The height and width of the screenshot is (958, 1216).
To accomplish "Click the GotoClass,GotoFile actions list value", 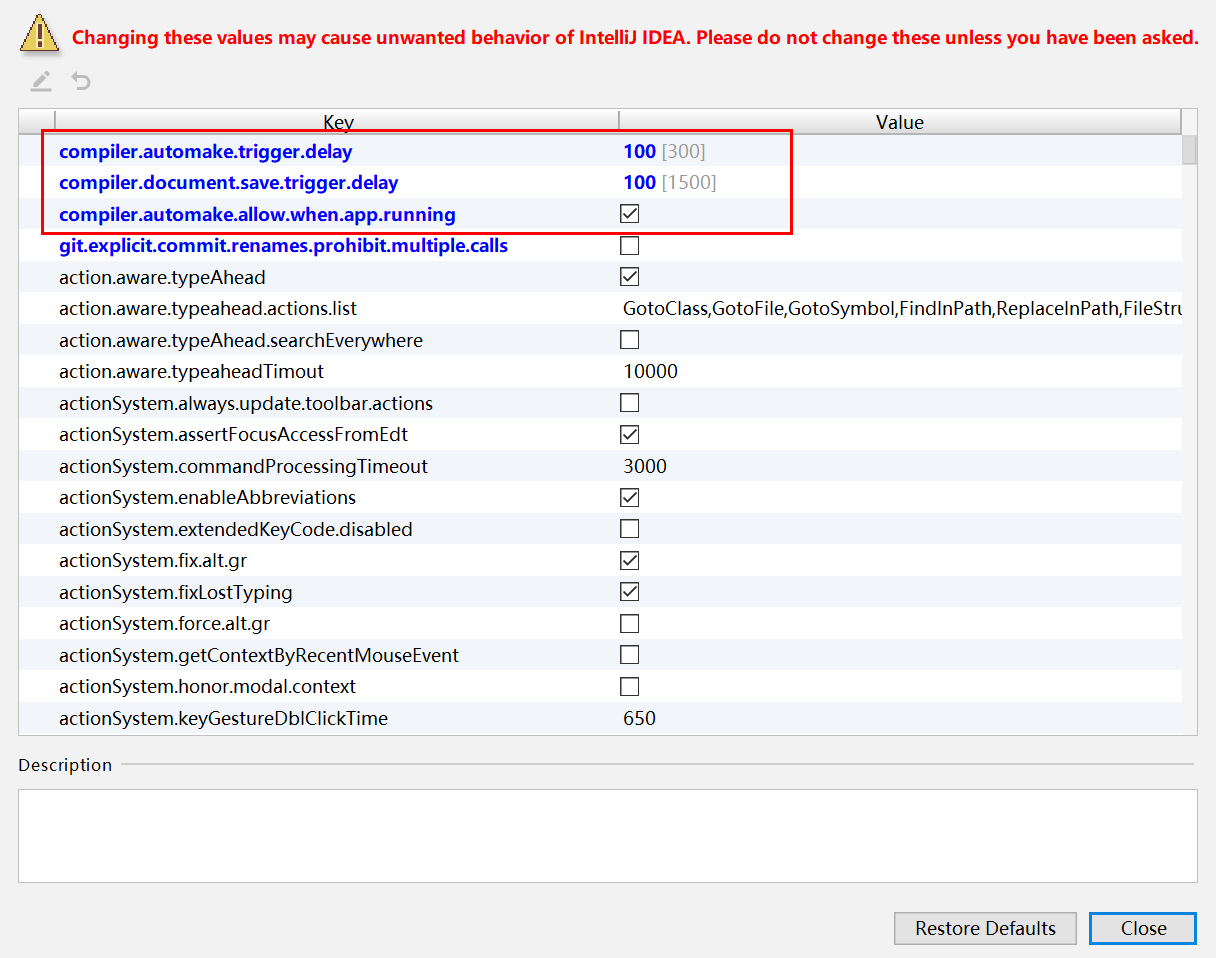I will pyautogui.click(x=902, y=309).
